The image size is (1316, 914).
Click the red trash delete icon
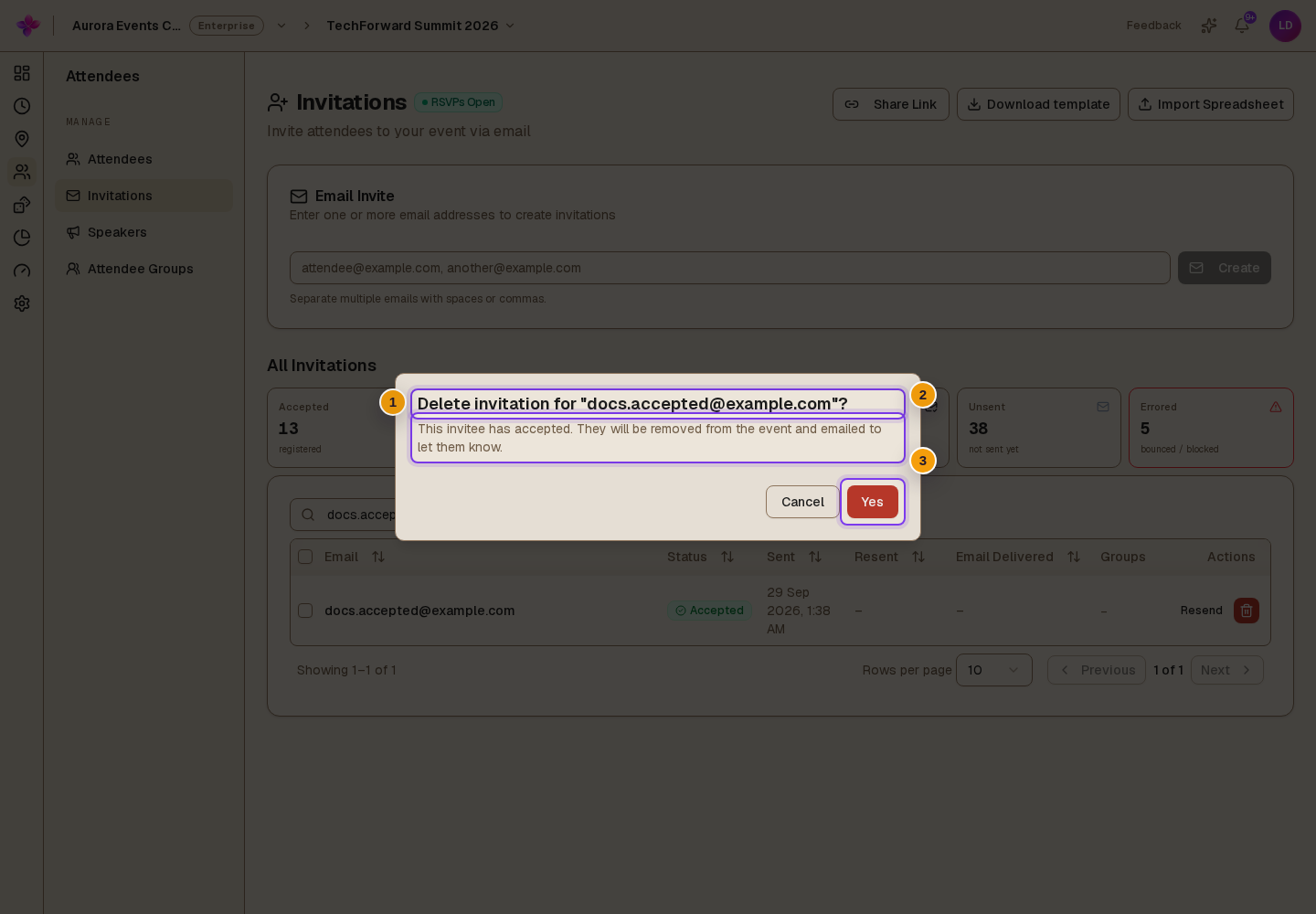point(1247,611)
